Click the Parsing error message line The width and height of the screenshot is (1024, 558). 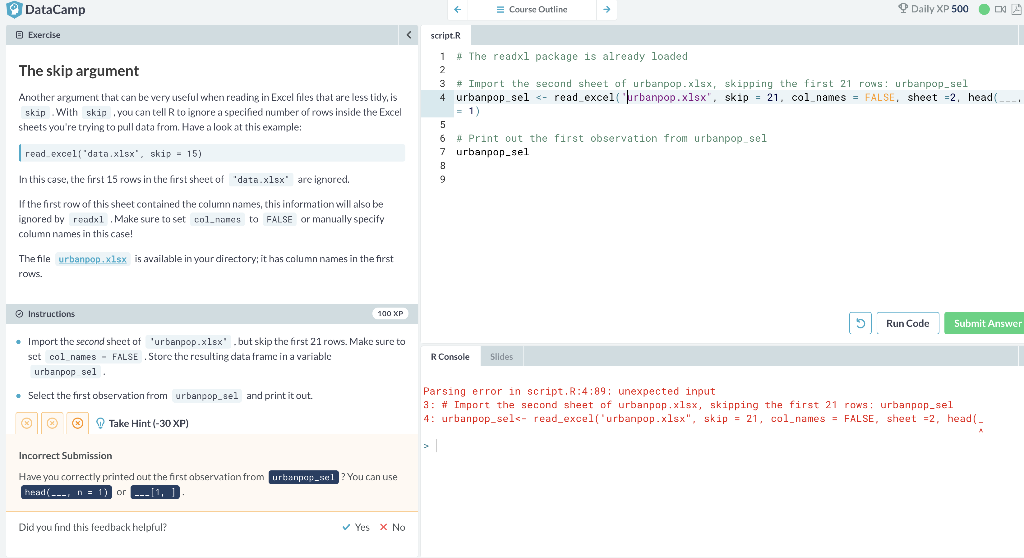[569, 391]
